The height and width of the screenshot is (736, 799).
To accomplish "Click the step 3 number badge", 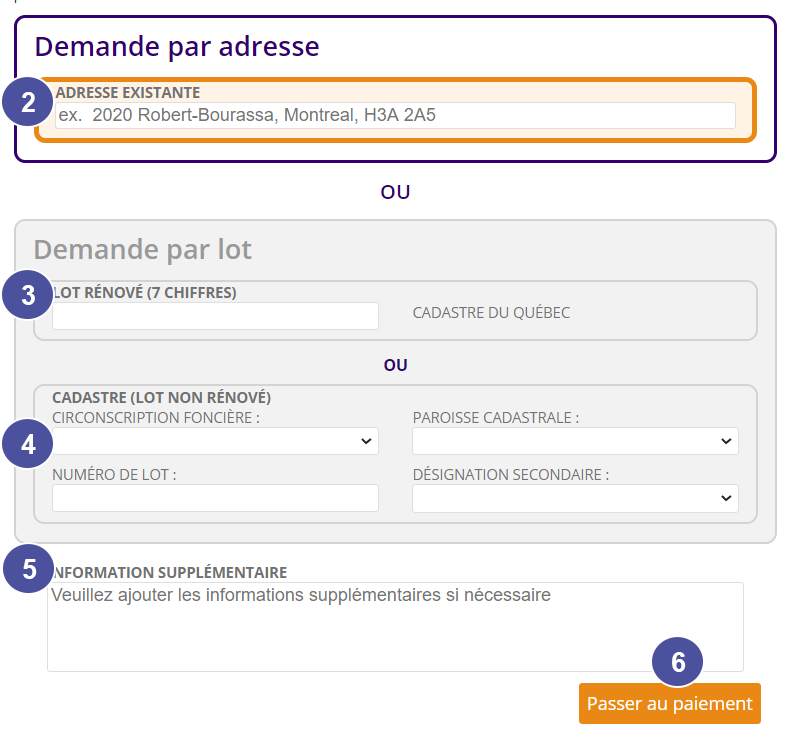I will click(29, 295).
